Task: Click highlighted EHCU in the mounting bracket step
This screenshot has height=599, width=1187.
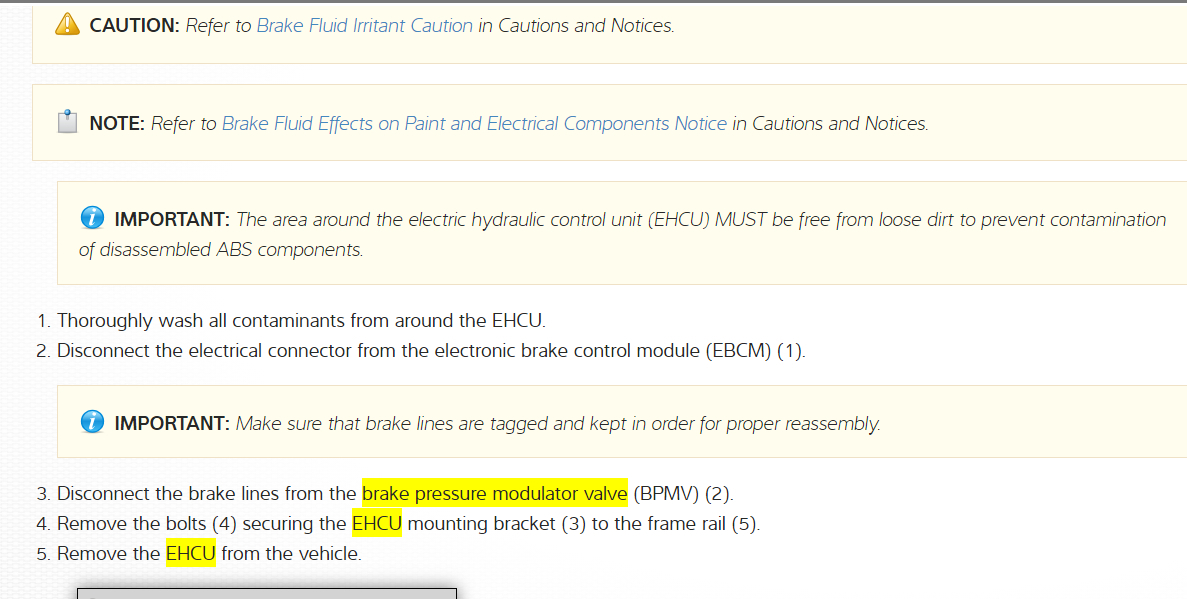Action: pos(376,523)
